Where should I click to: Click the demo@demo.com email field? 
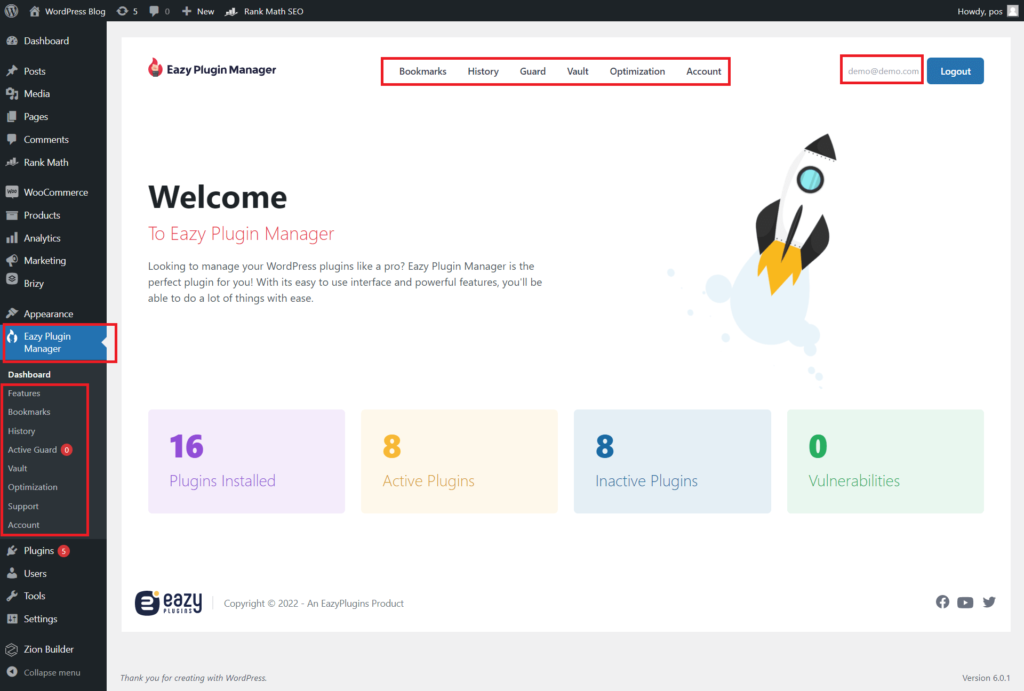pyautogui.click(x=882, y=71)
